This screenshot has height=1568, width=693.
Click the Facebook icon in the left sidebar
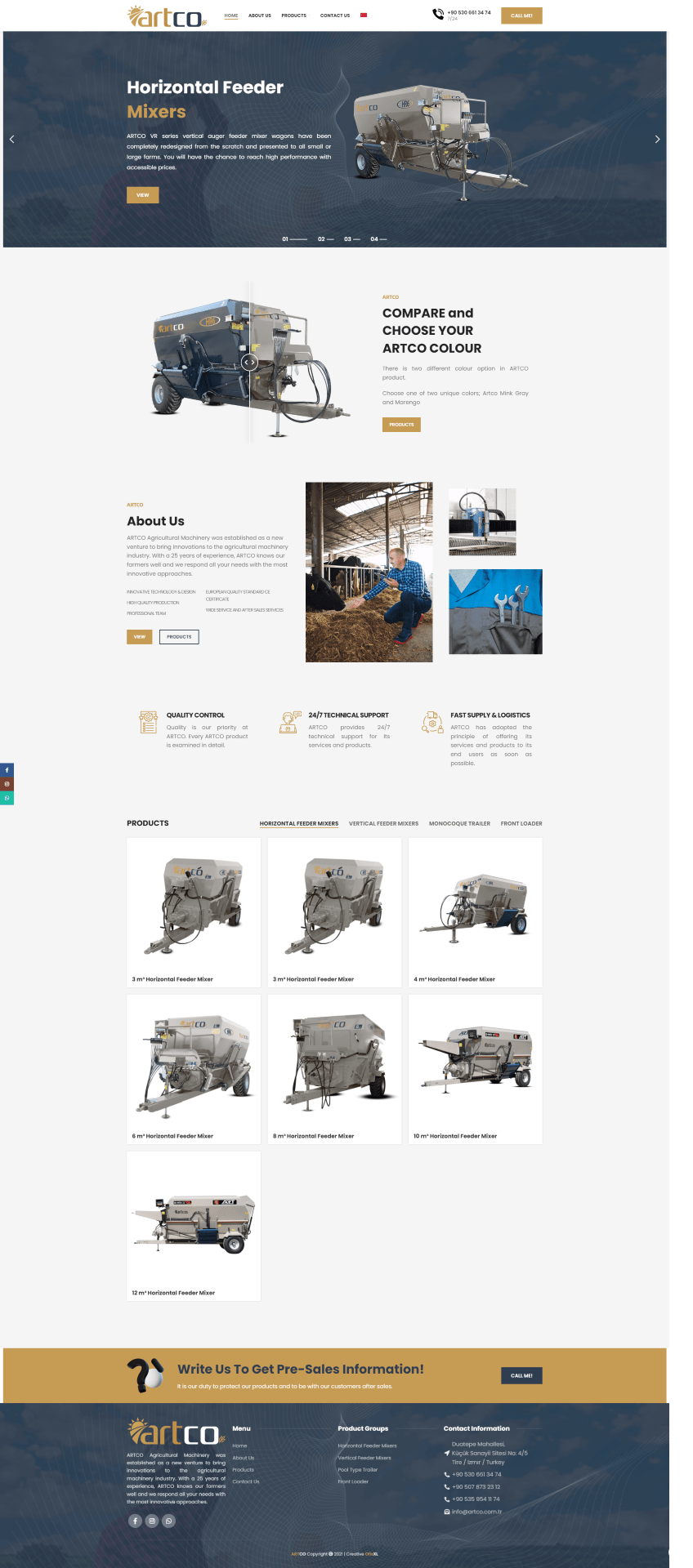point(7,770)
